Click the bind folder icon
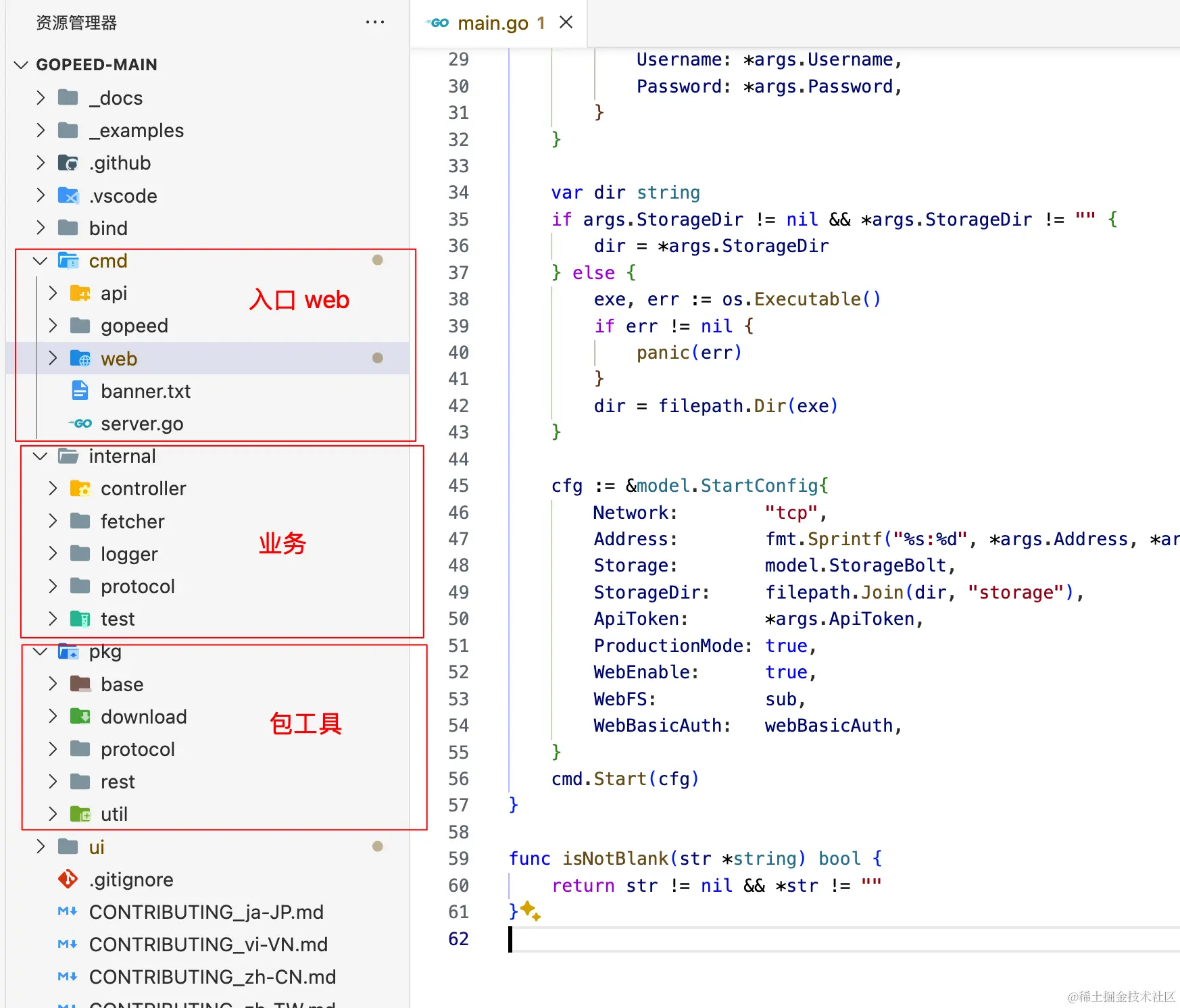This screenshot has width=1180, height=1008. 68,228
